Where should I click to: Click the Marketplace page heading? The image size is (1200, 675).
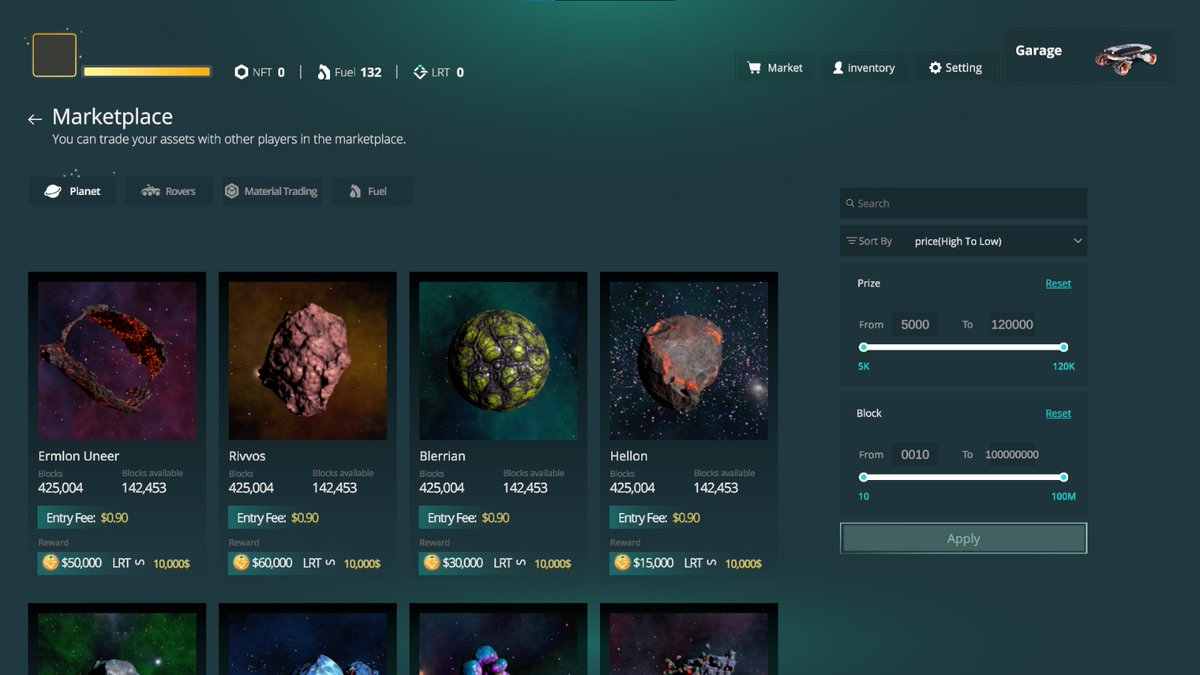[x=112, y=117]
